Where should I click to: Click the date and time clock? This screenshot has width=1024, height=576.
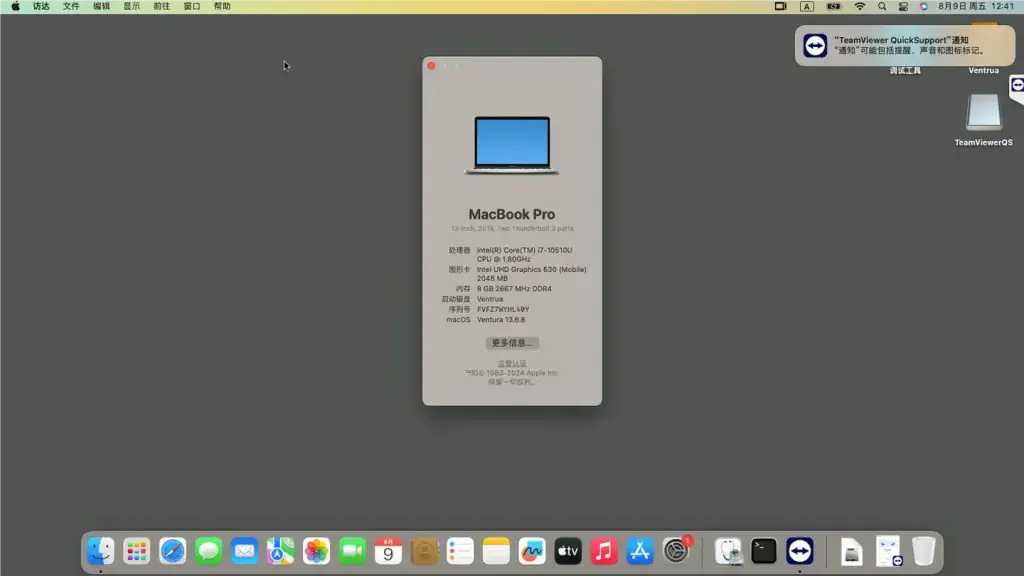click(976, 7)
